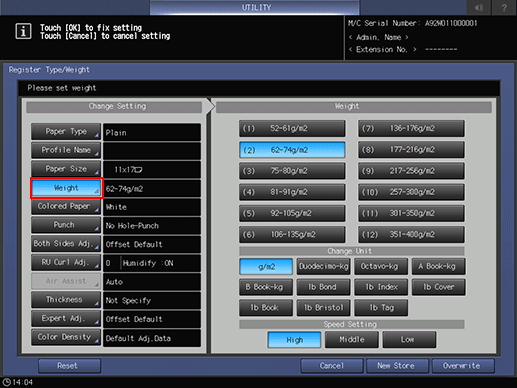Screen dimensions: 517x388
Task: Tap the M/C Serial Number text
Action: 413,23
